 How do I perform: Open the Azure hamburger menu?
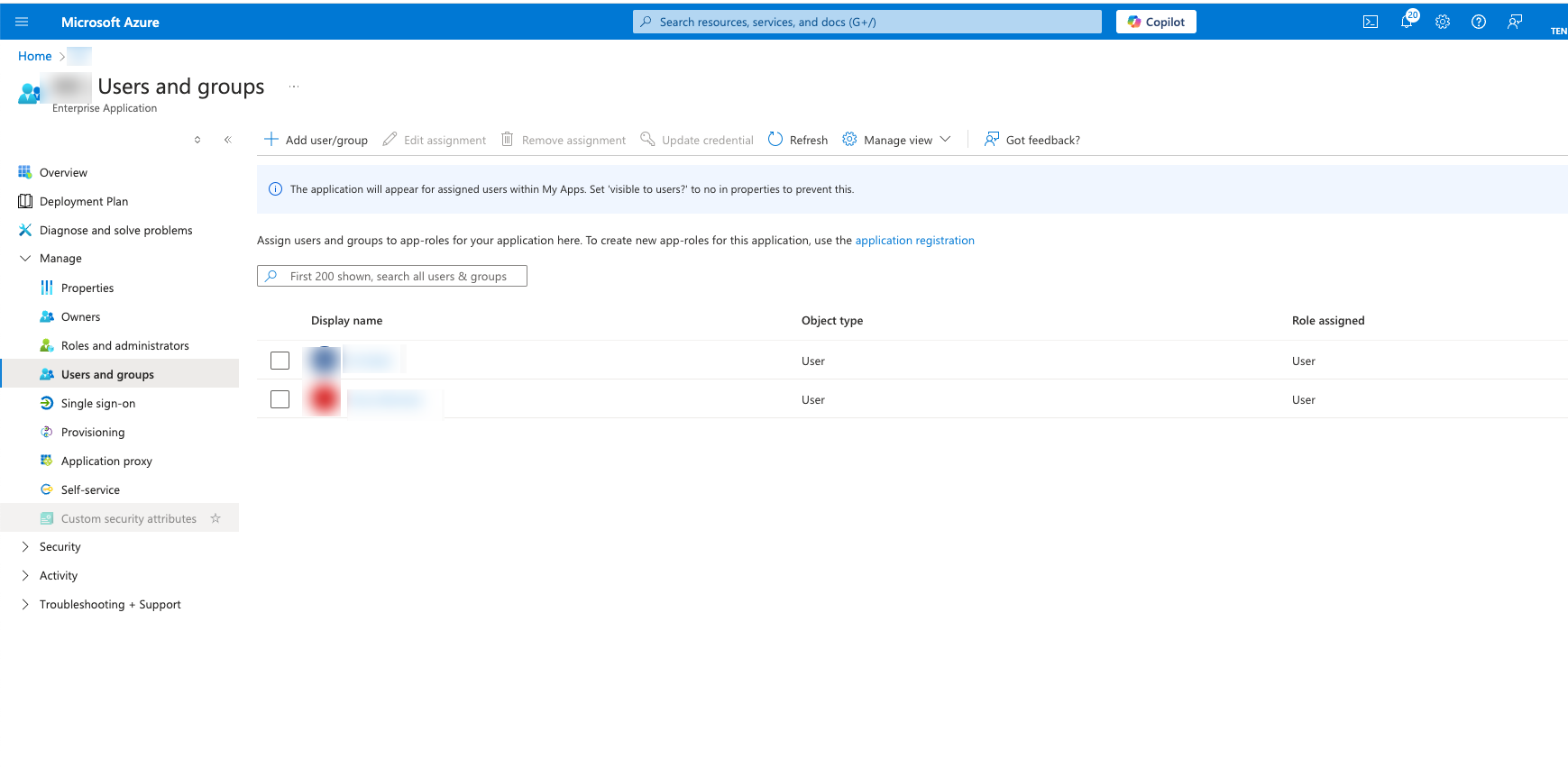pos(22,23)
